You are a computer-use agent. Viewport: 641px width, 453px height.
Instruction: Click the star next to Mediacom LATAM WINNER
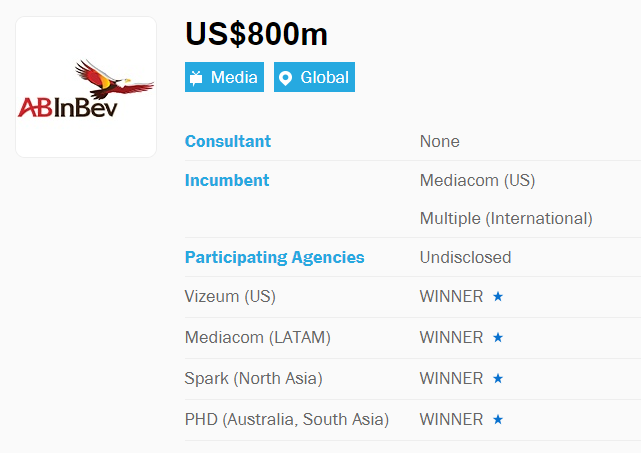pyautogui.click(x=498, y=337)
